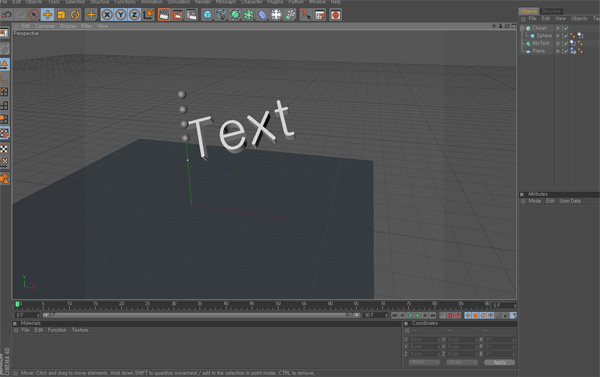Select the Sphere object
The image size is (600, 377).
[x=544, y=36]
